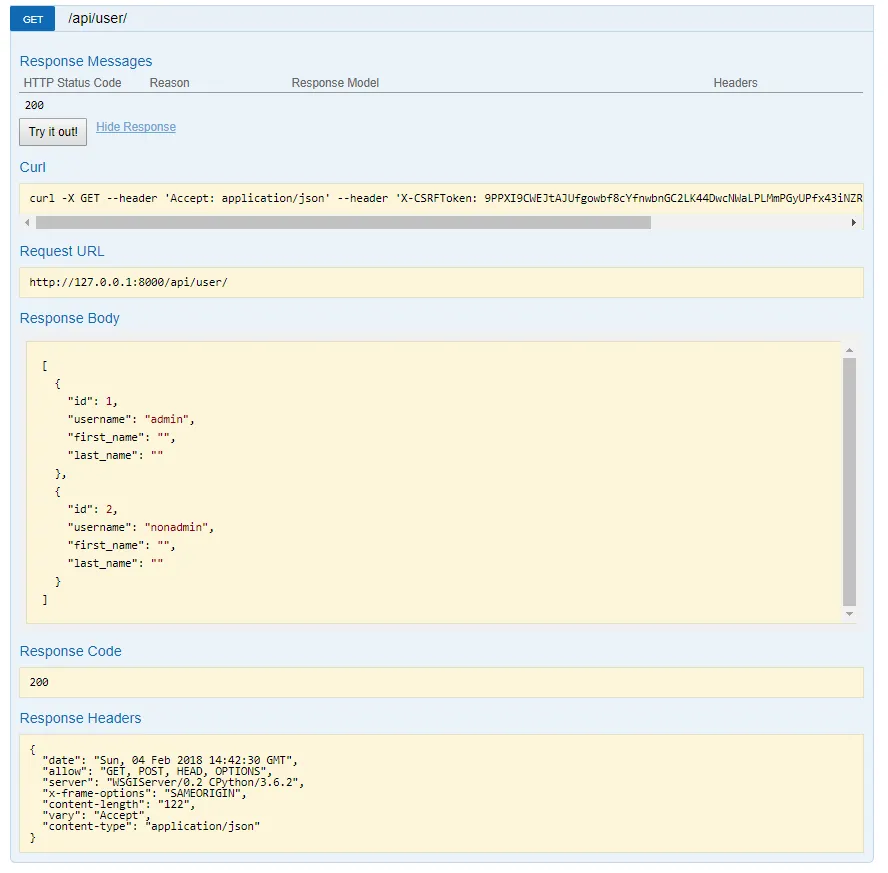Screen dimensions: 888x873
Task: Click the "server": "WSGIServer/0.2" header line
Action: click(173, 782)
